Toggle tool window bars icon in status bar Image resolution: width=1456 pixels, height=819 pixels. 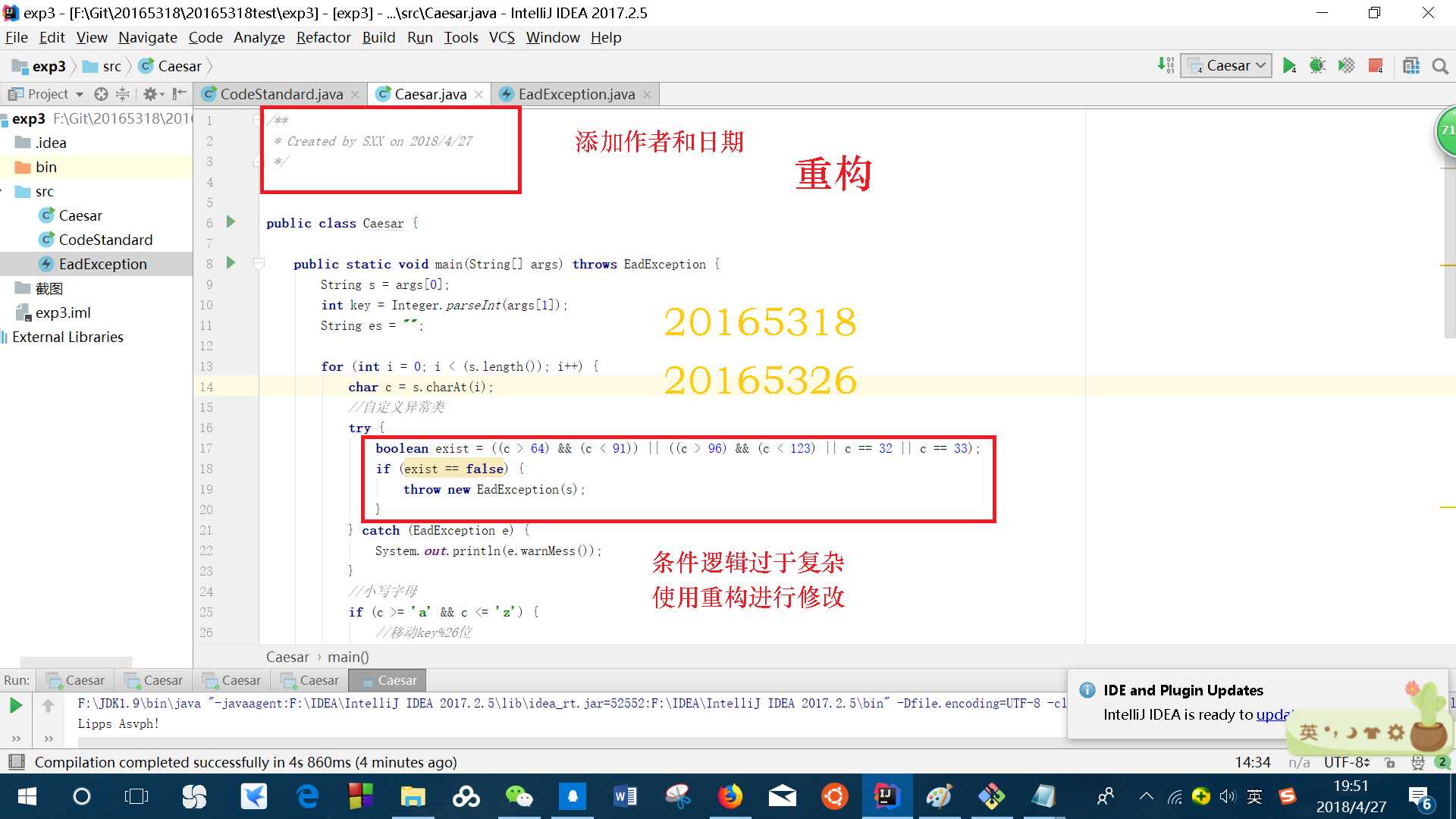(16, 761)
